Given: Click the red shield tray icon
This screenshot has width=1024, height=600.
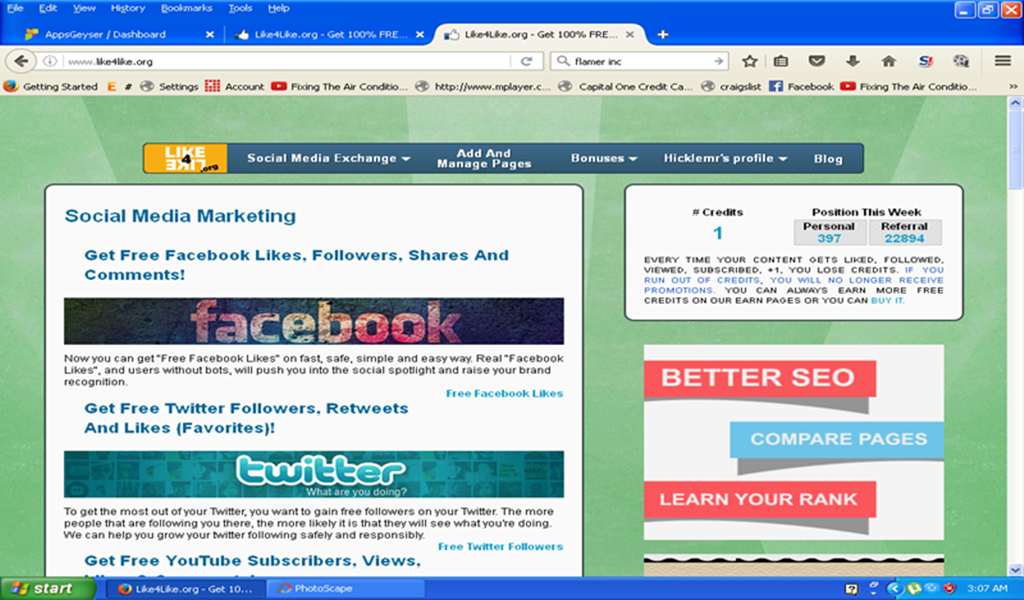Looking at the screenshot, I should coord(950,589).
